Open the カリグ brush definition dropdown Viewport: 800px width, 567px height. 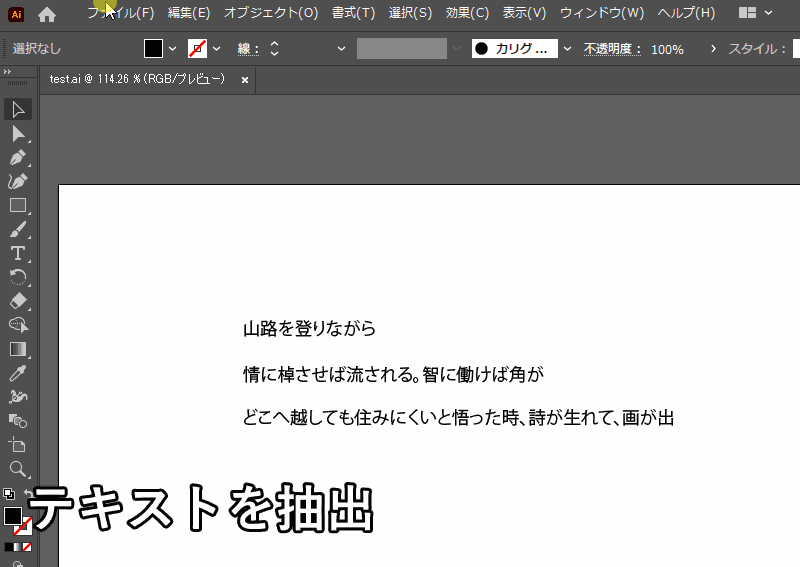(x=567, y=49)
